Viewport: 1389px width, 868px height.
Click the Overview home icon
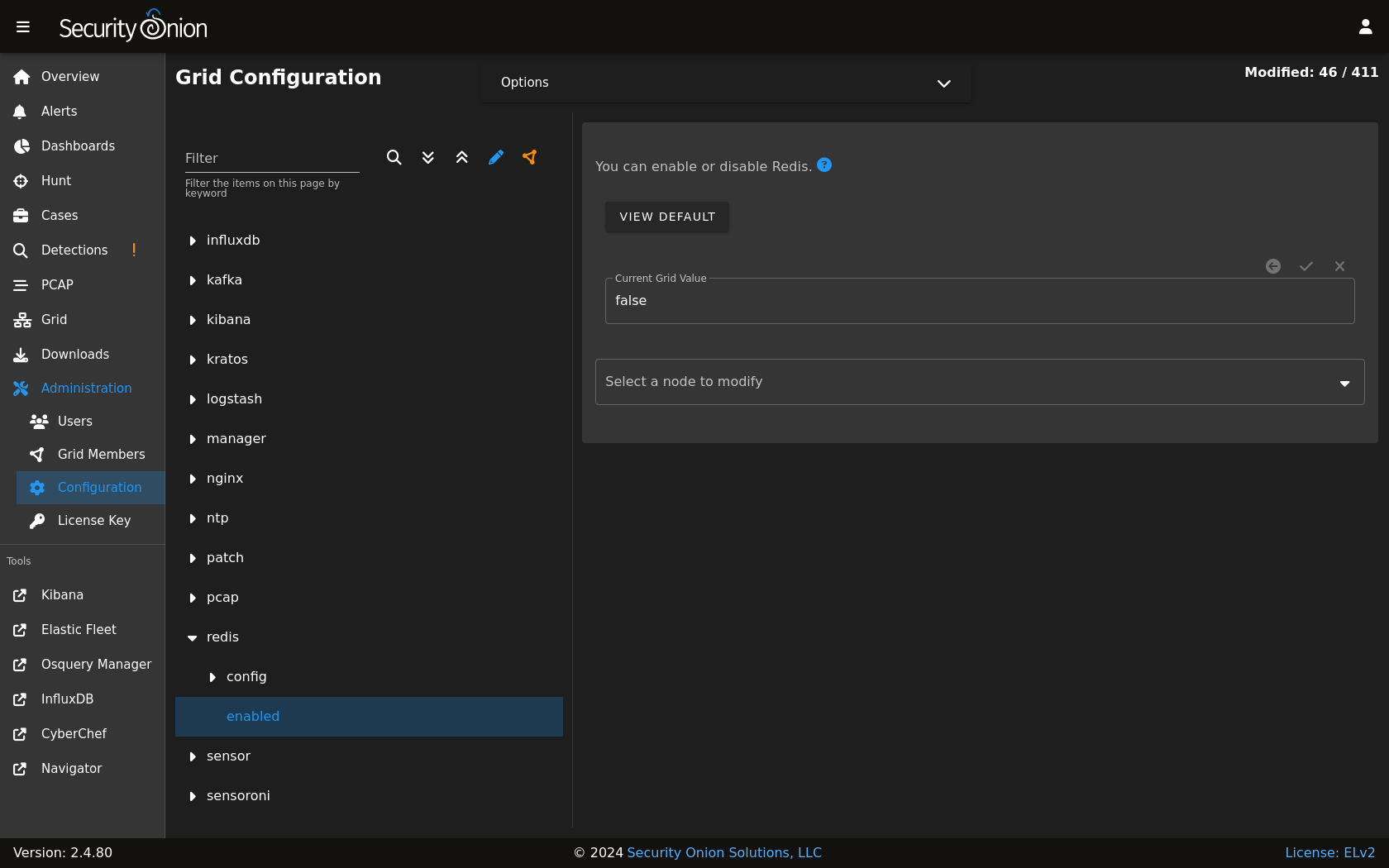tap(21, 77)
